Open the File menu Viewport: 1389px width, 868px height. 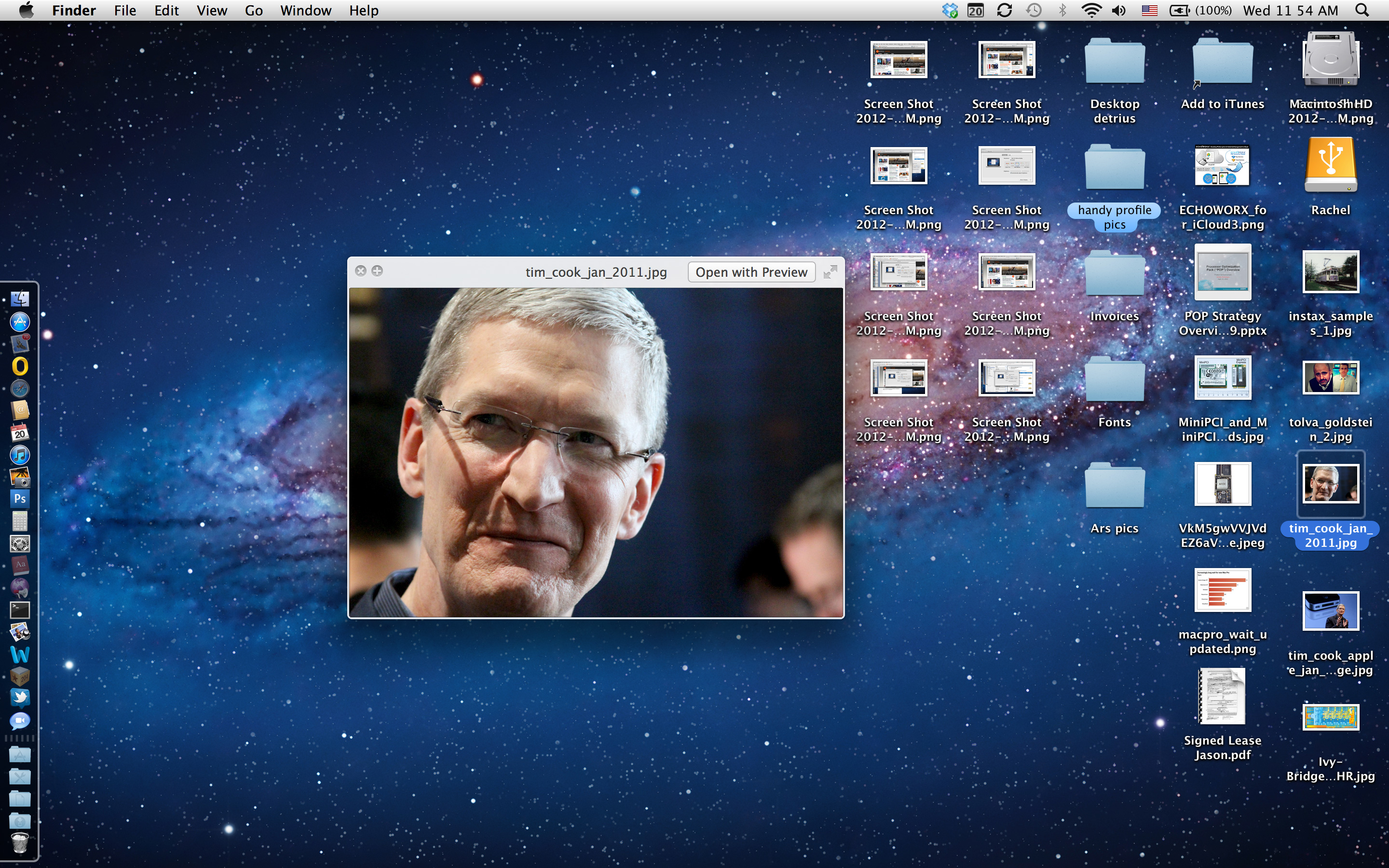(x=124, y=10)
